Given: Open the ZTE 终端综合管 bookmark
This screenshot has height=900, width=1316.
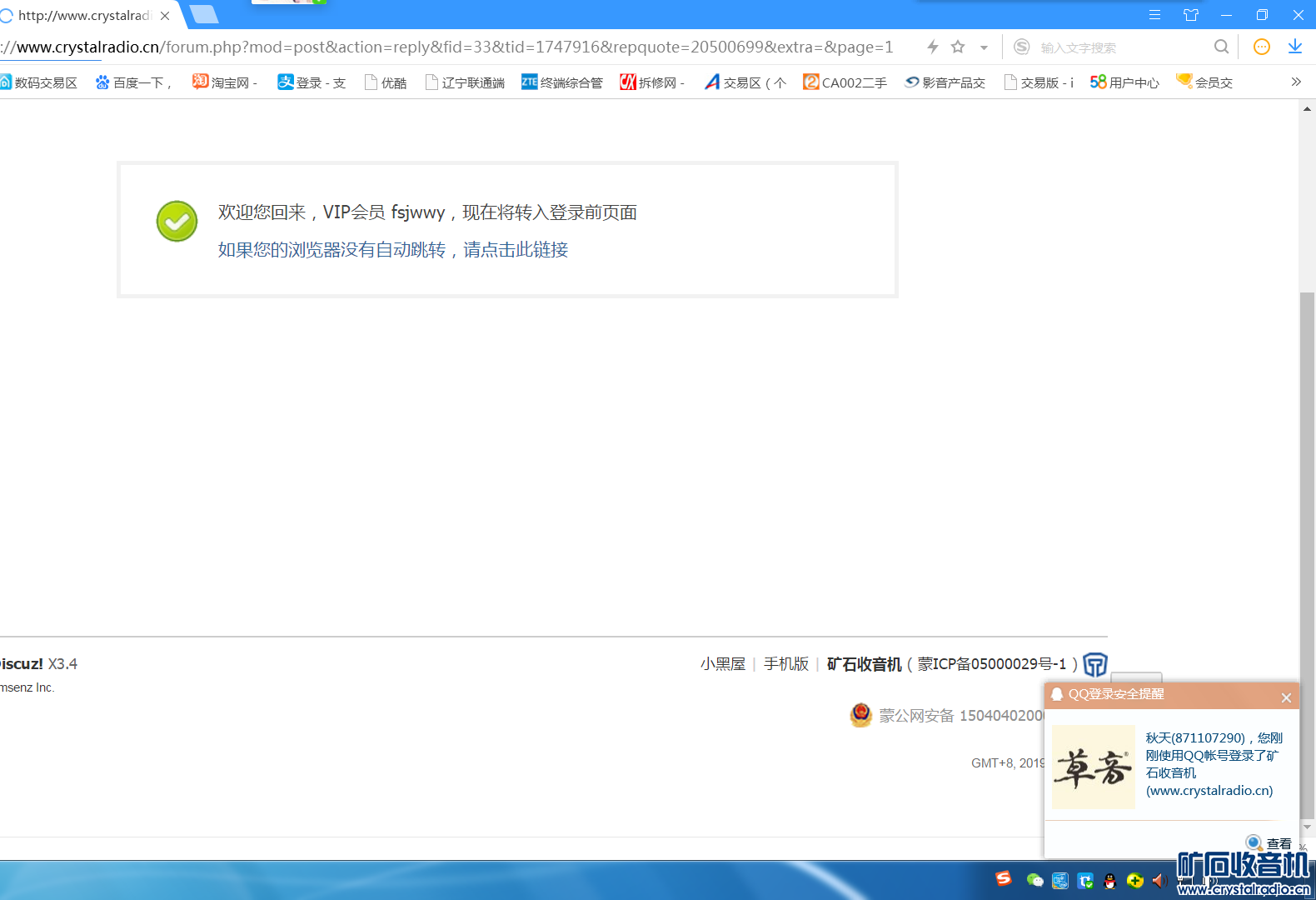Looking at the screenshot, I should point(562,82).
